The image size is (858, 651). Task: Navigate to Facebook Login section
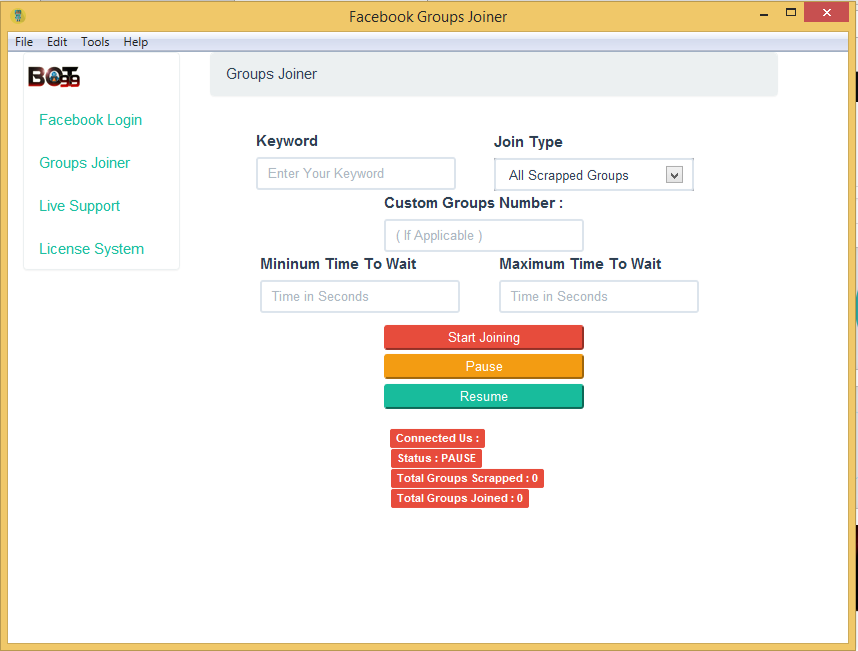[90, 119]
